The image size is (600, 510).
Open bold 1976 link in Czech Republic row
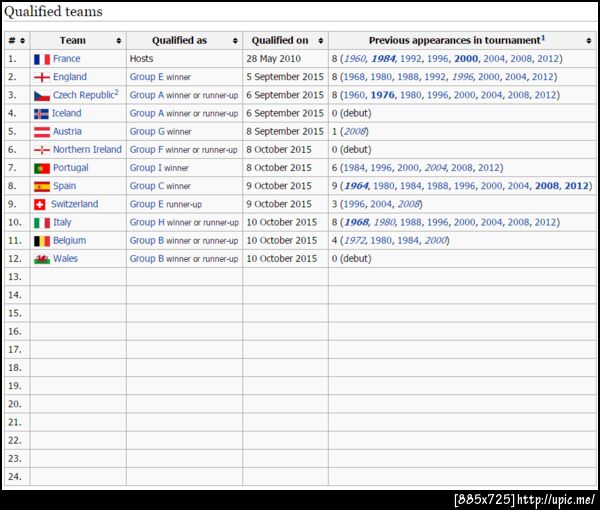click(383, 95)
